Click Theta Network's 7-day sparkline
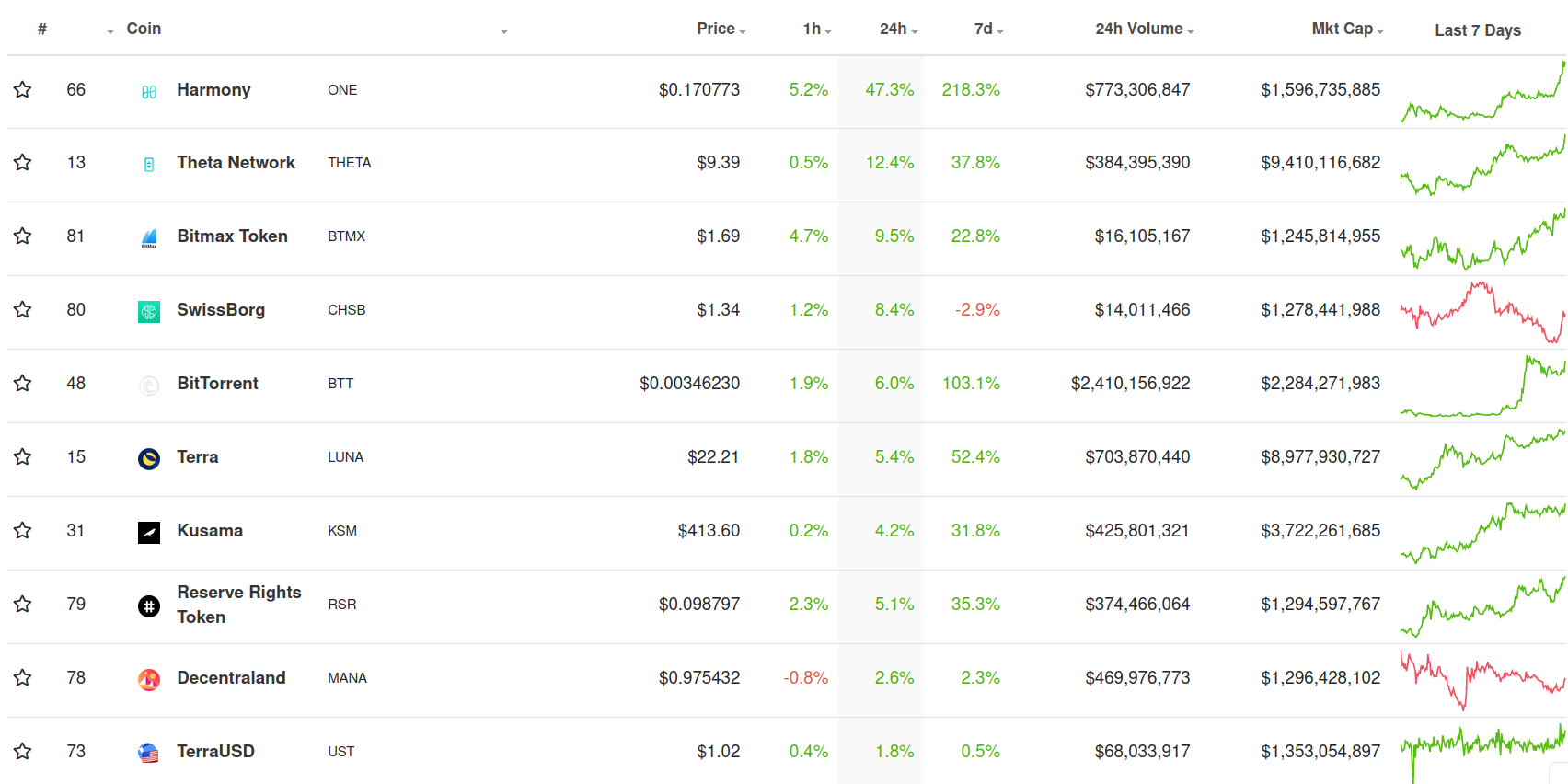Viewport: 1568px width, 784px height. [x=1482, y=165]
